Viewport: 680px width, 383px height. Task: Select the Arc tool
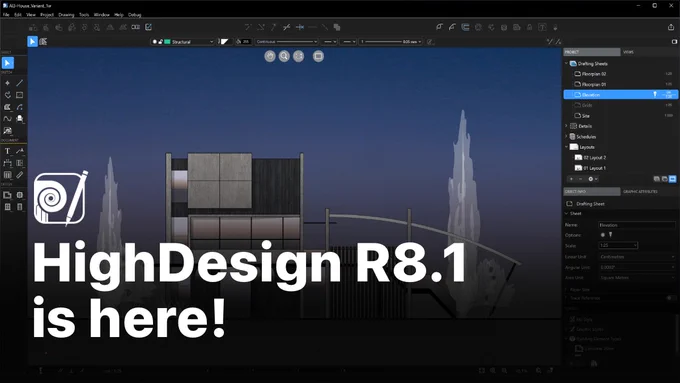(20, 107)
